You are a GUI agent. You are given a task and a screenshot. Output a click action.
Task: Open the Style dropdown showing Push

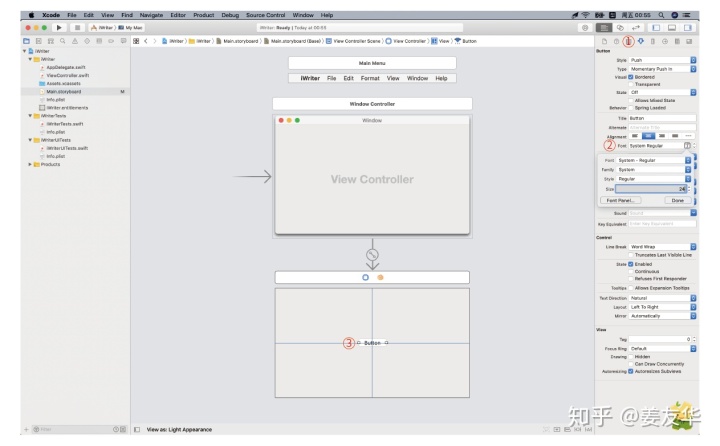point(663,60)
